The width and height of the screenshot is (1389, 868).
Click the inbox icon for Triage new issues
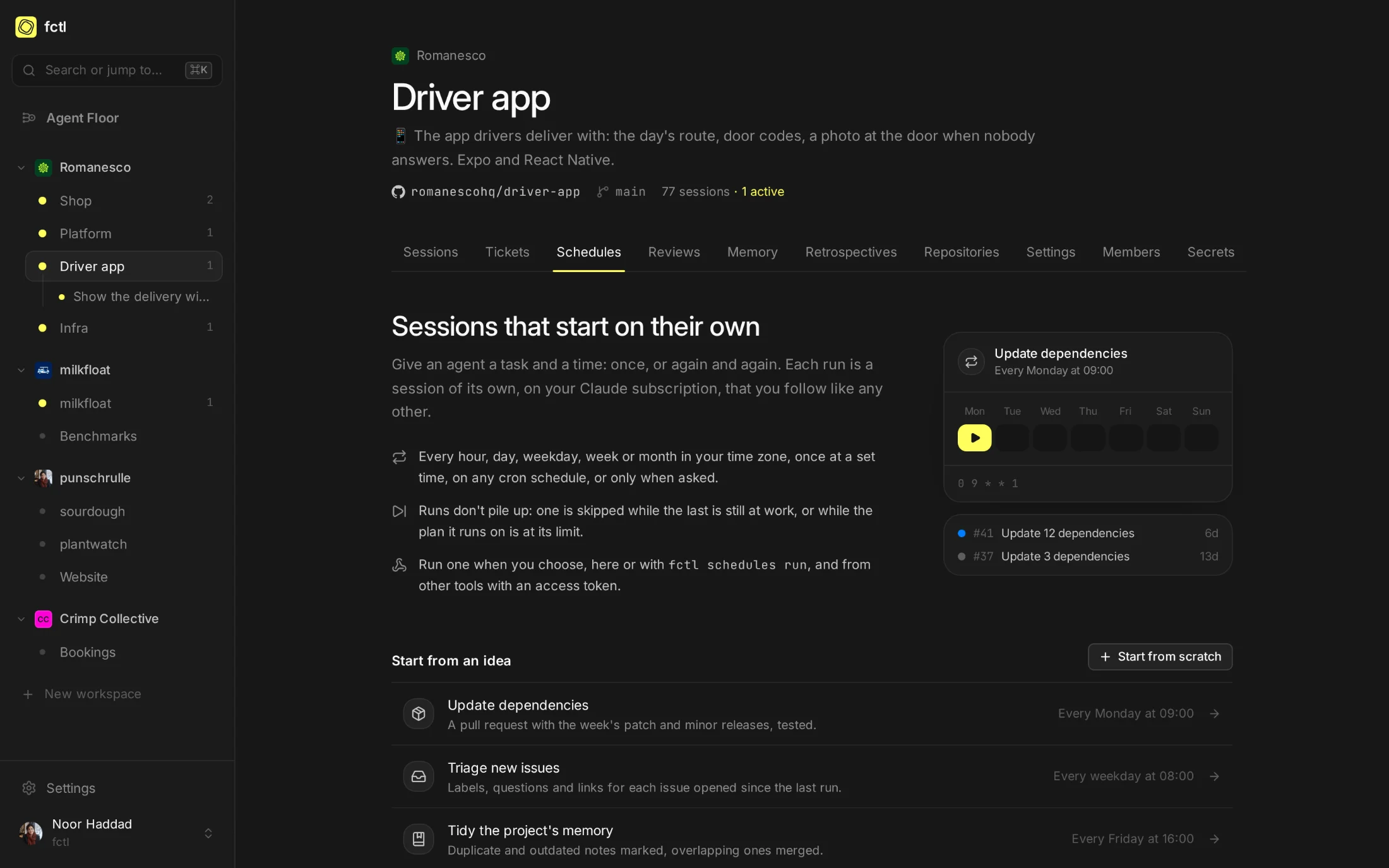419,776
